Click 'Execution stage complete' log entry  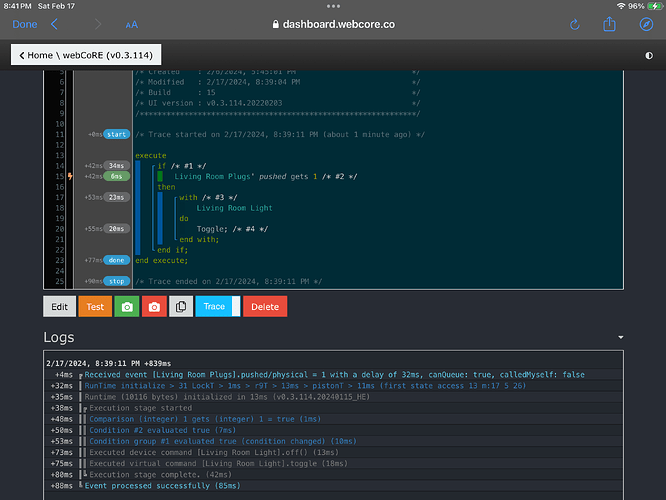pos(161,475)
